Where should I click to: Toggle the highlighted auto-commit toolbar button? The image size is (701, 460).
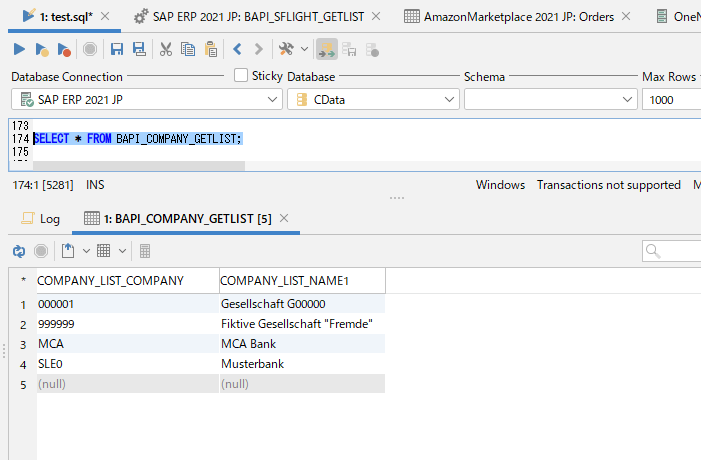(327, 49)
